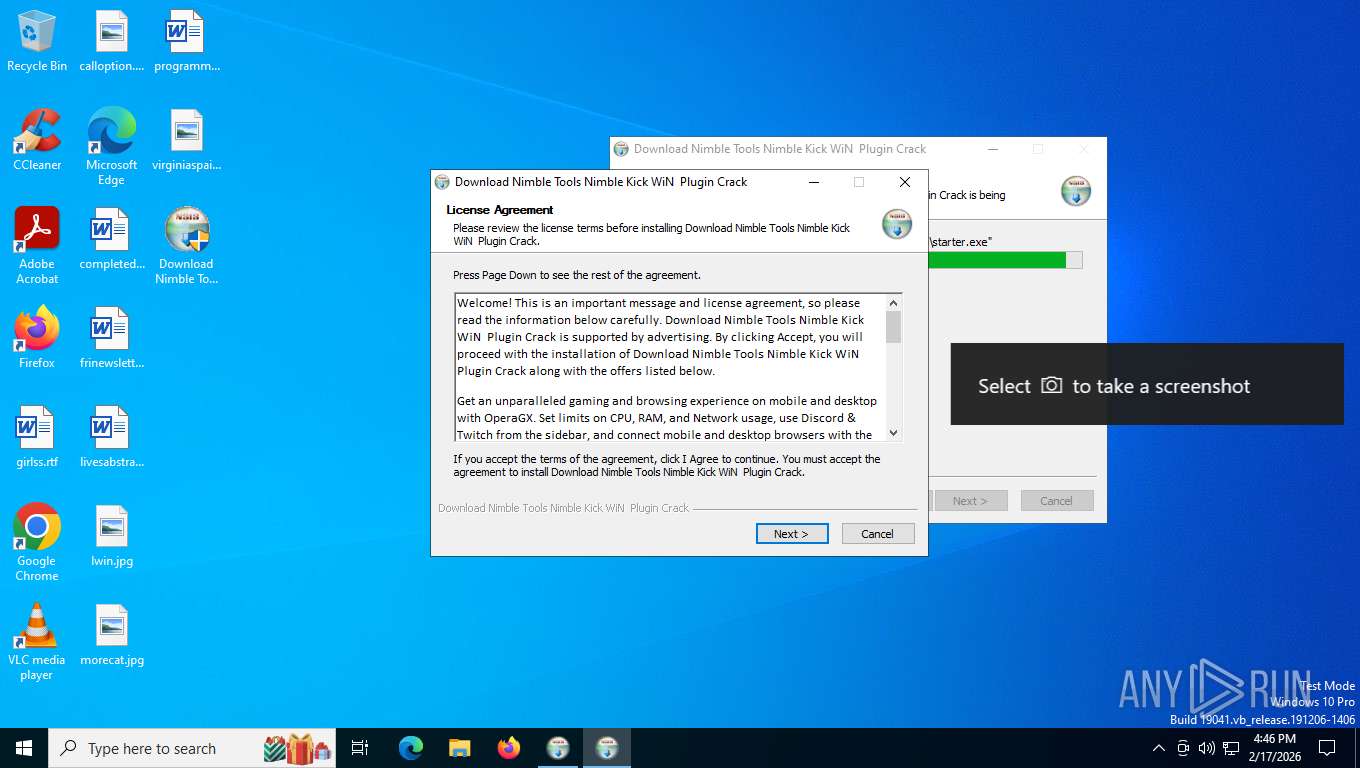The width and height of the screenshot is (1360, 768).
Task: Click the license agreement scrollbar thumb
Action: [894, 327]
